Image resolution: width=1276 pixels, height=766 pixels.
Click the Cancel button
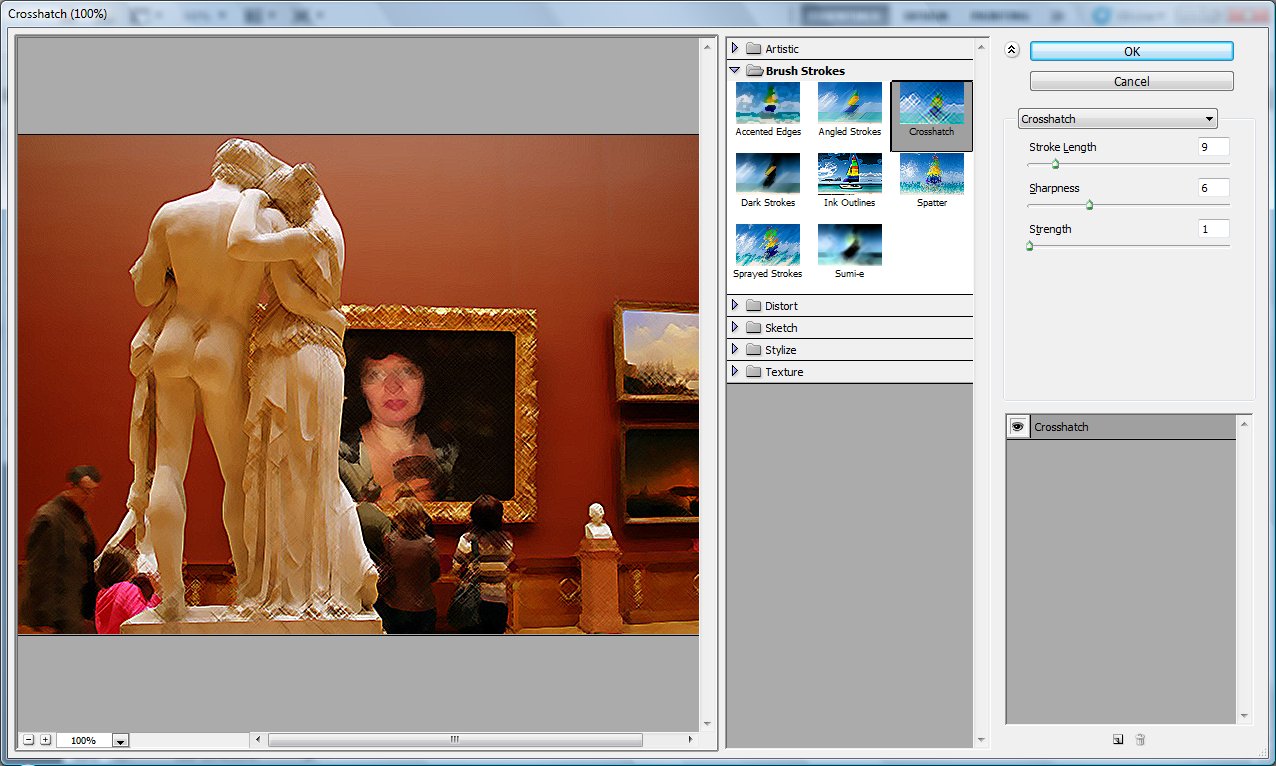click(x=1131, y=81)
